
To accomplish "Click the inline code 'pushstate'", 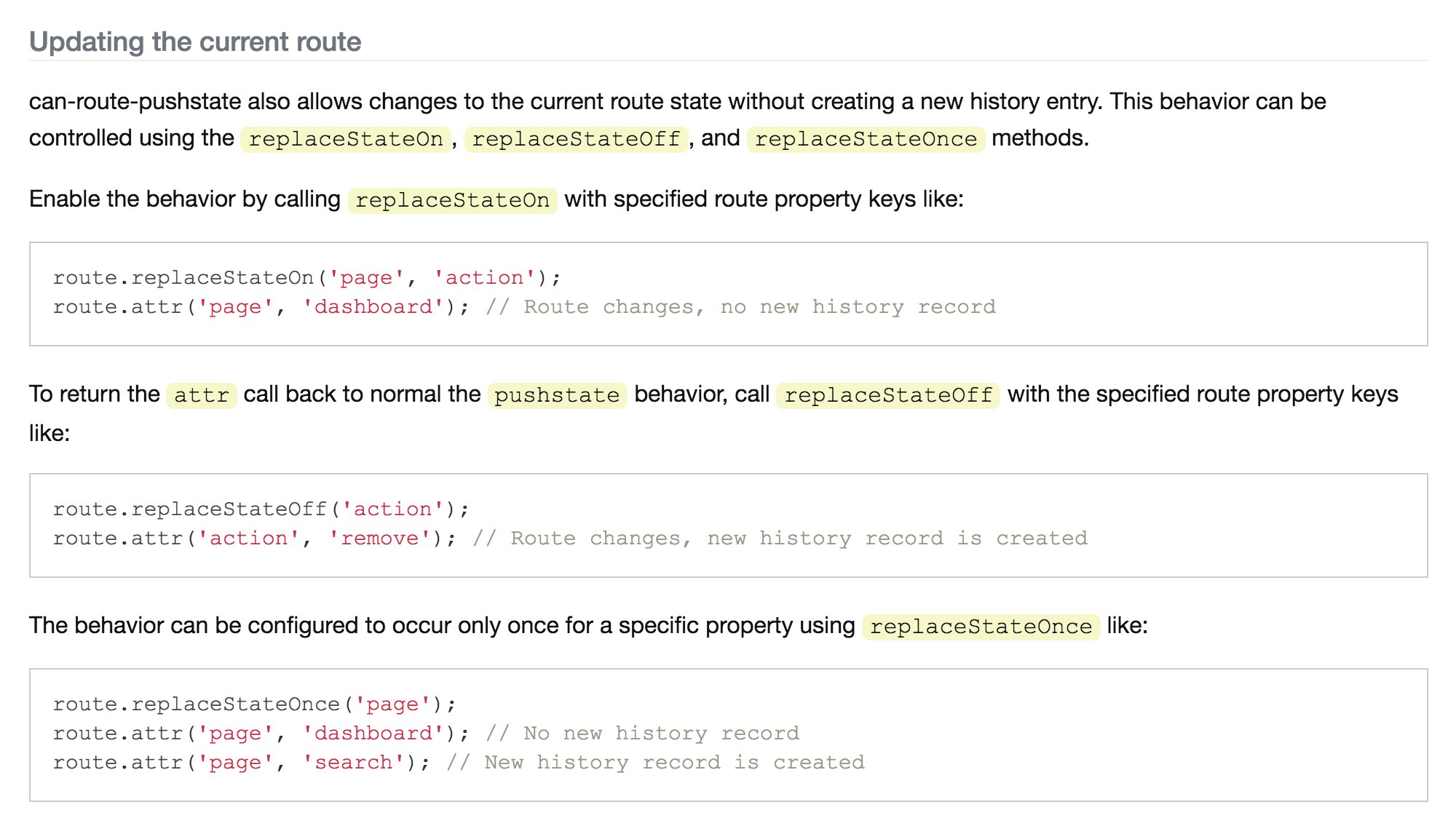I will (x=557, y=394).
